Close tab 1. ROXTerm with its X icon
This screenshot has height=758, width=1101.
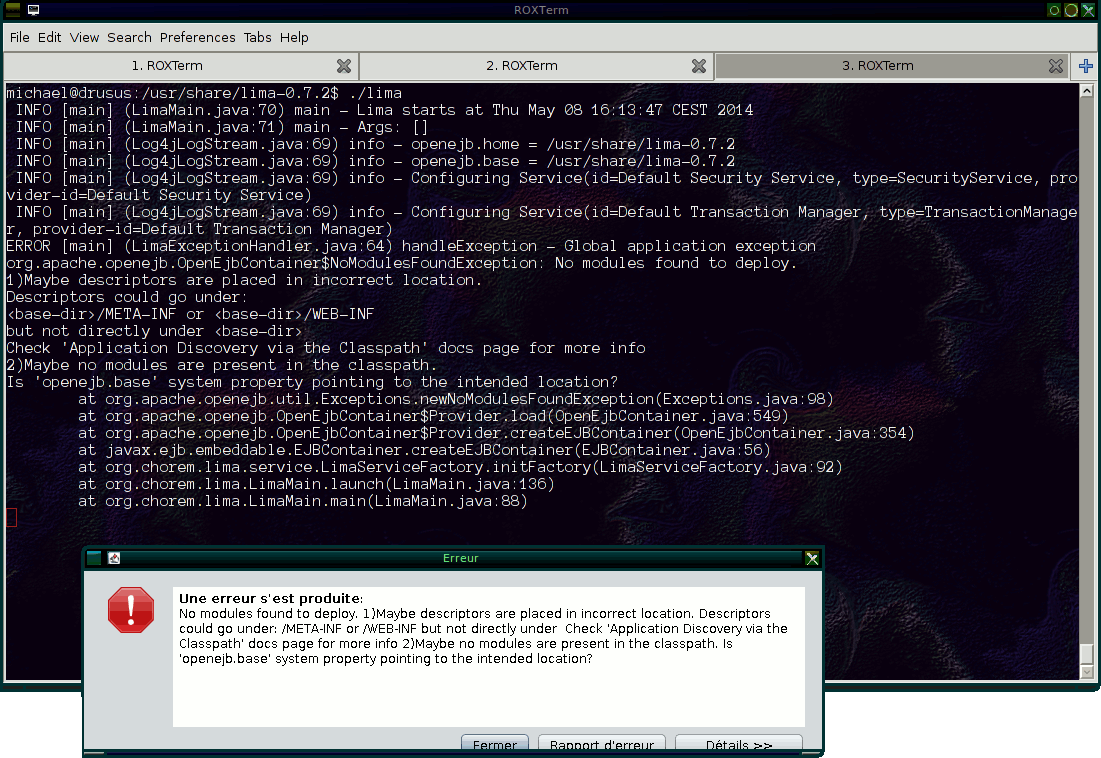point(343,66)
